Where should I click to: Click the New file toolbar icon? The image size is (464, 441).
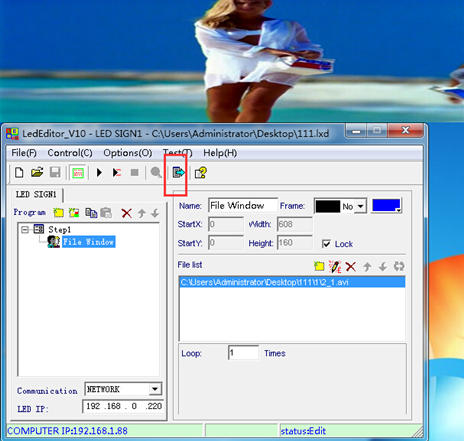(x=19, y=172)
